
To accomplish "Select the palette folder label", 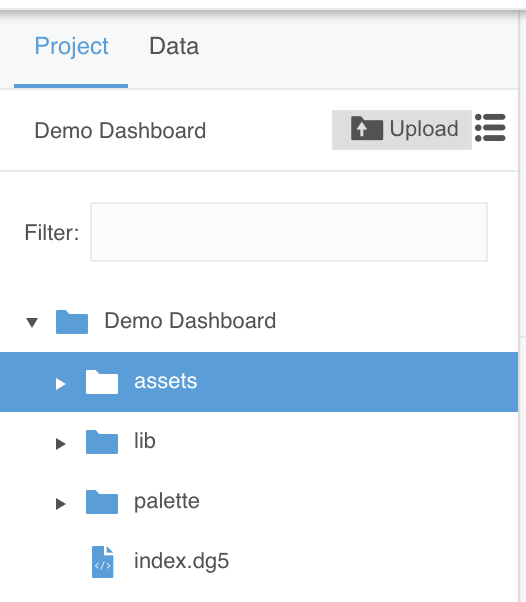I will [167, 501].
